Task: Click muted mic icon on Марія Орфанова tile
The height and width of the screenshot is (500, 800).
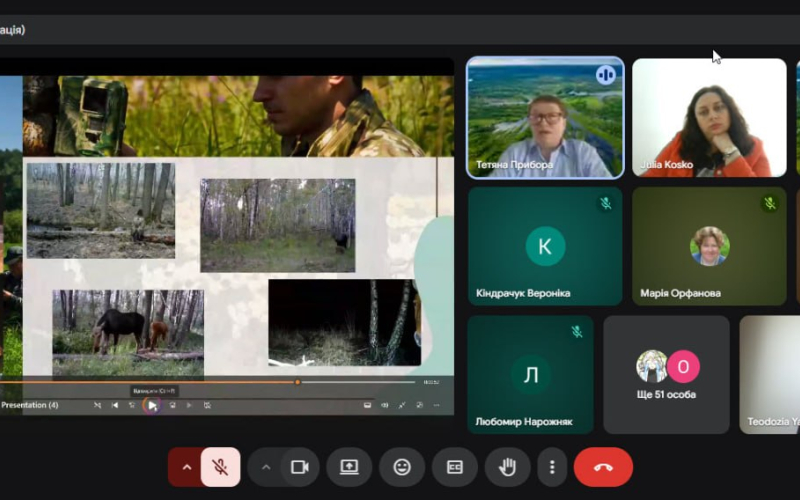Action: (770, 203)
